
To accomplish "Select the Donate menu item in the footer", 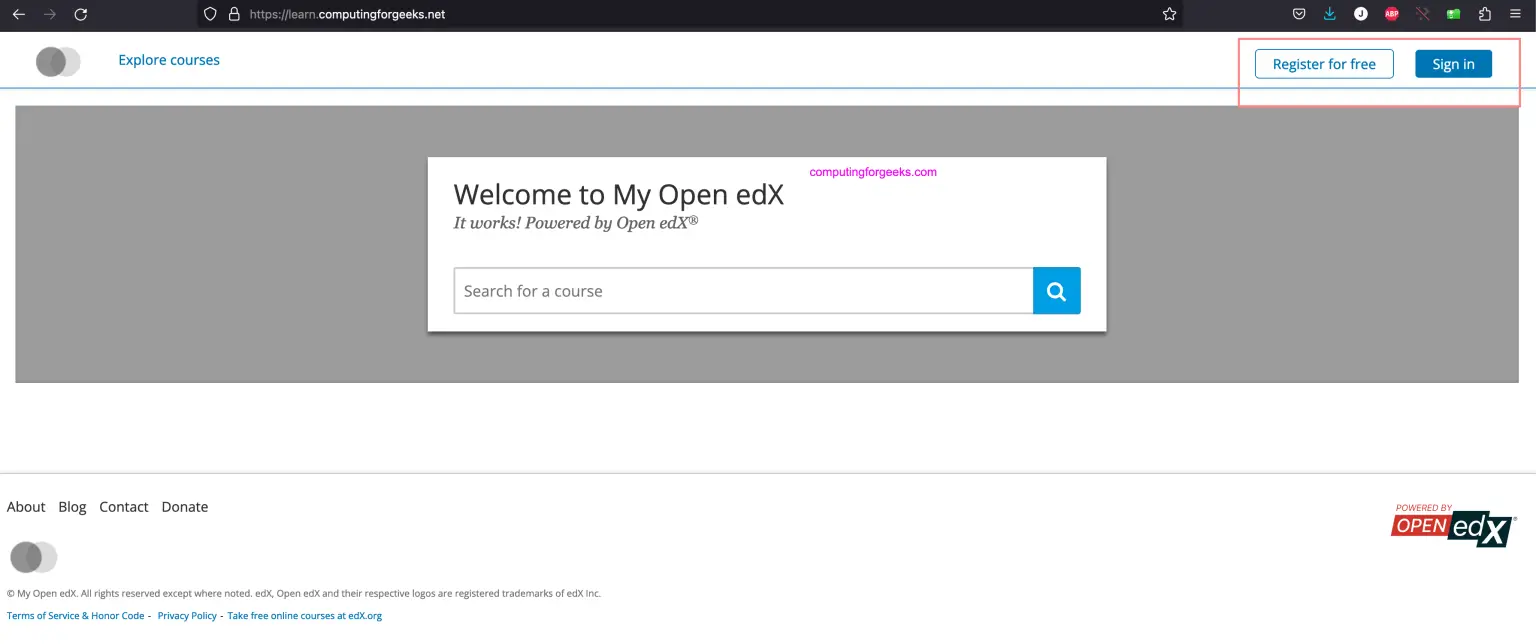I will pos(184,507).
